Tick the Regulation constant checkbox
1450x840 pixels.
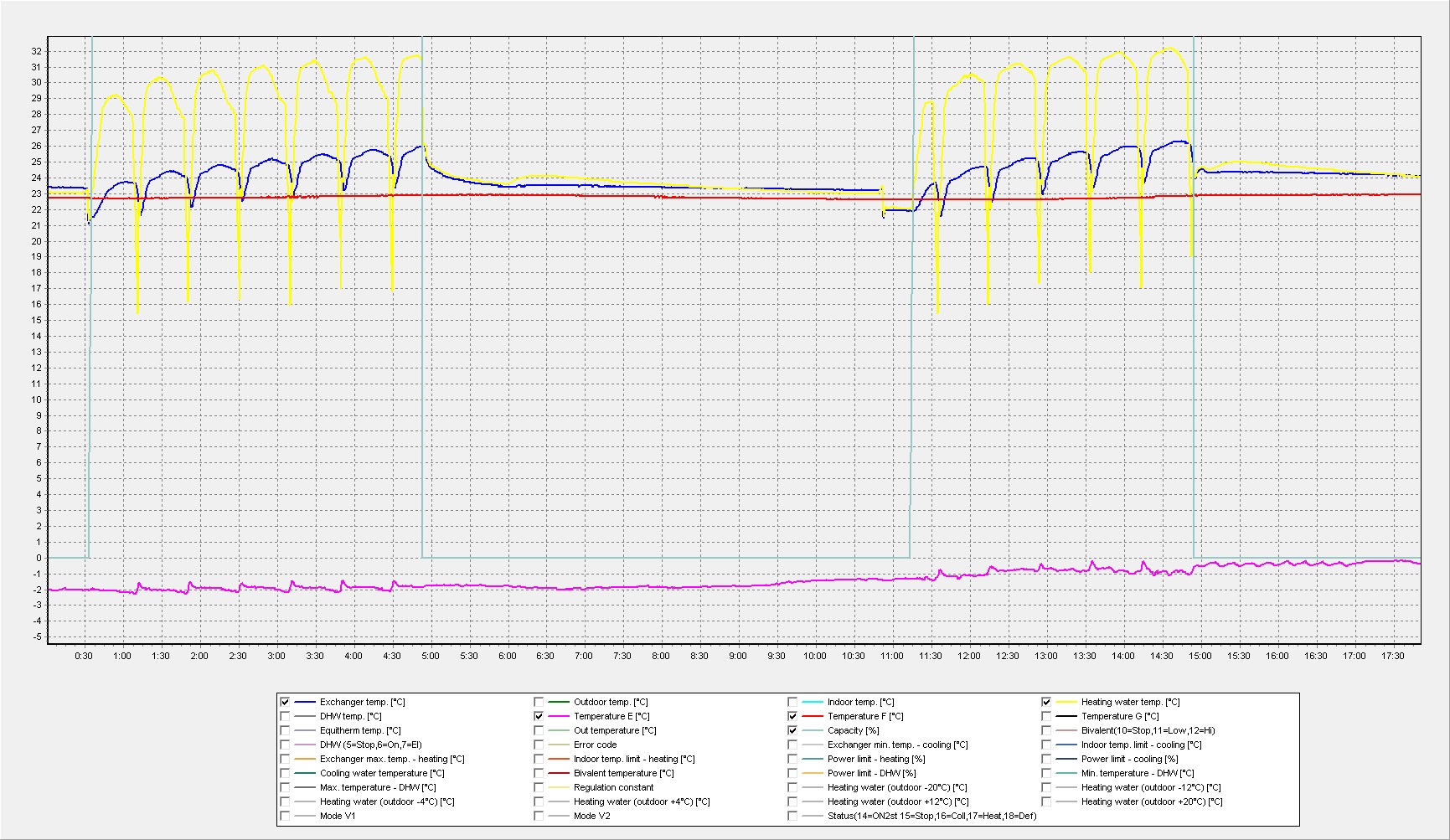[539, 787]
